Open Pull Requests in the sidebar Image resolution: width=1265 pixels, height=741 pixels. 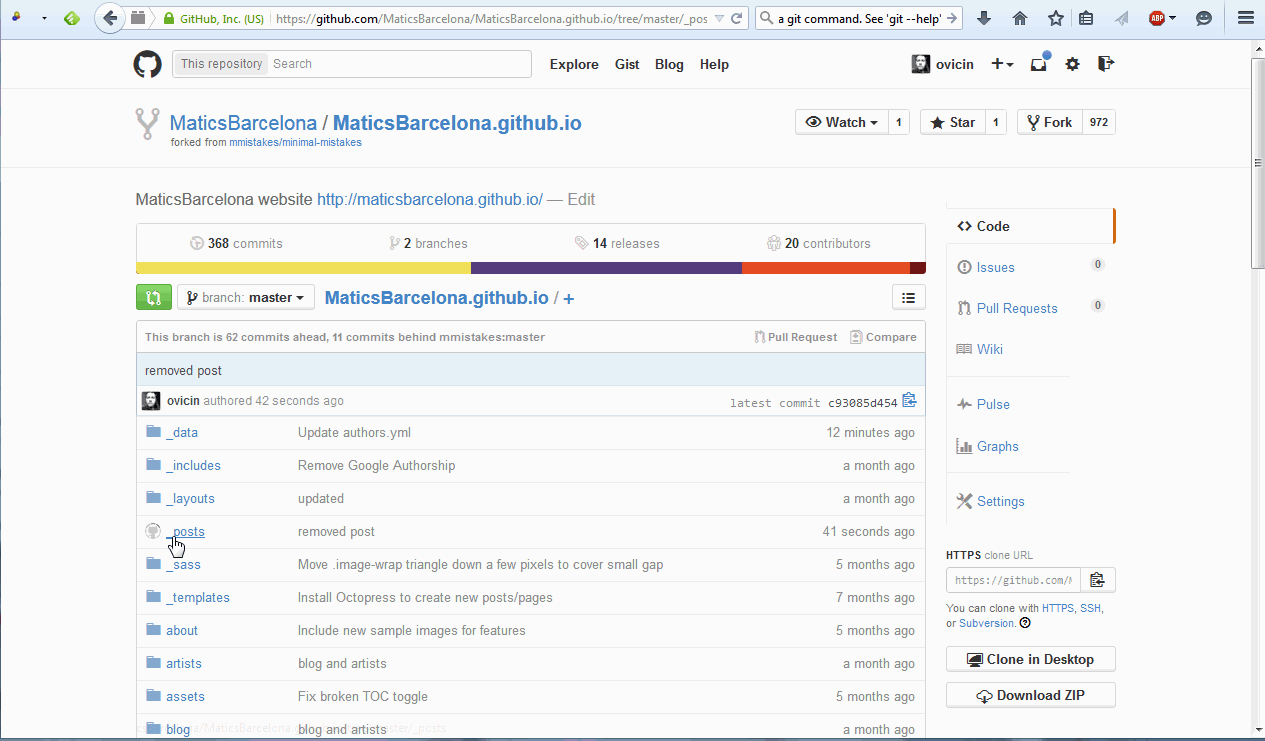[x=1007, y=308]
